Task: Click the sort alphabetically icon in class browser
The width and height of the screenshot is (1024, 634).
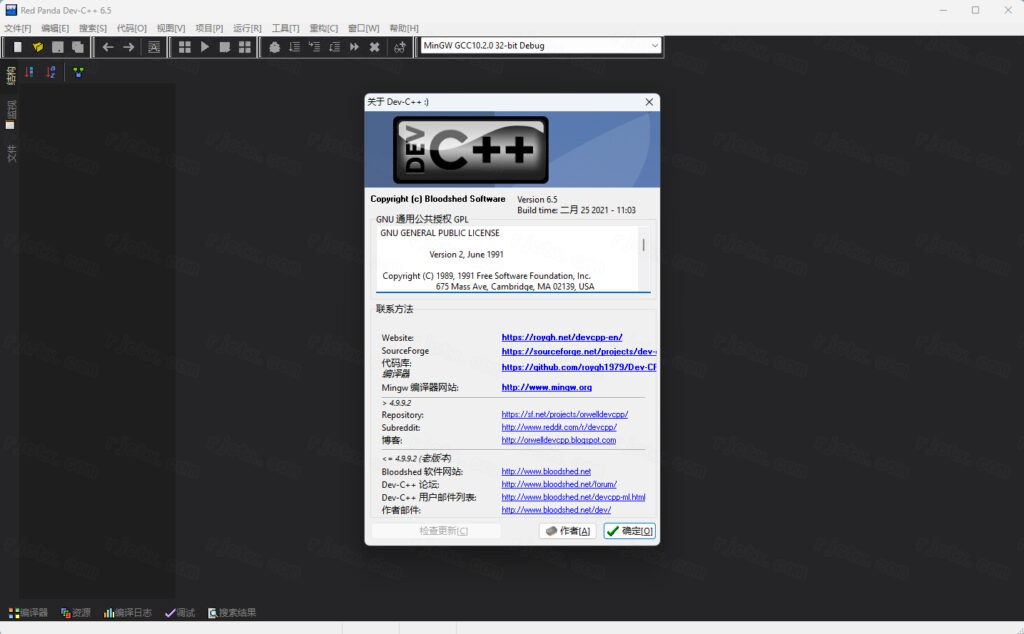Action: [x=51, y=72]
